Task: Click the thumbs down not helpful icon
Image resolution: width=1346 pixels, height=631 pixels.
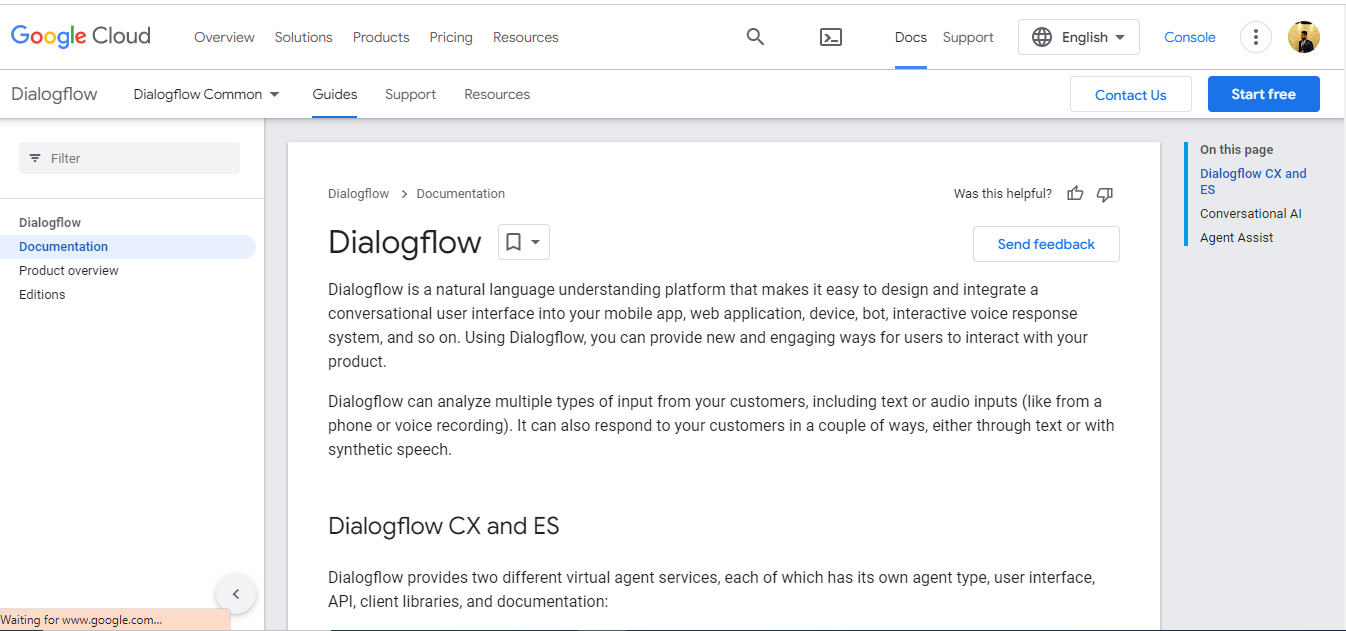Action: tap(1105, 194)
